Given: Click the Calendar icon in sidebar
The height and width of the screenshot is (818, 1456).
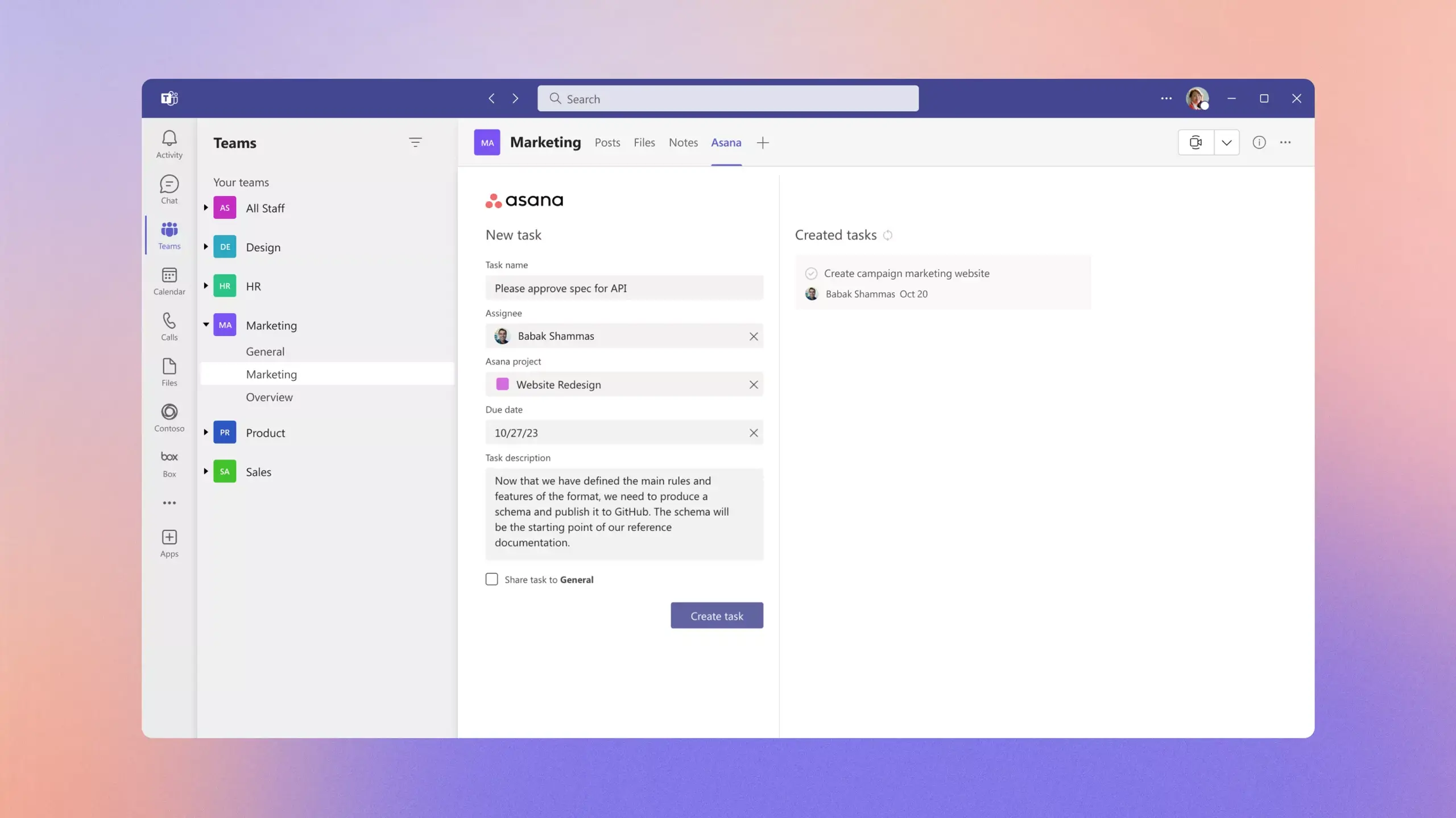Looking at the screenshot, I should [x=169, y=281].
